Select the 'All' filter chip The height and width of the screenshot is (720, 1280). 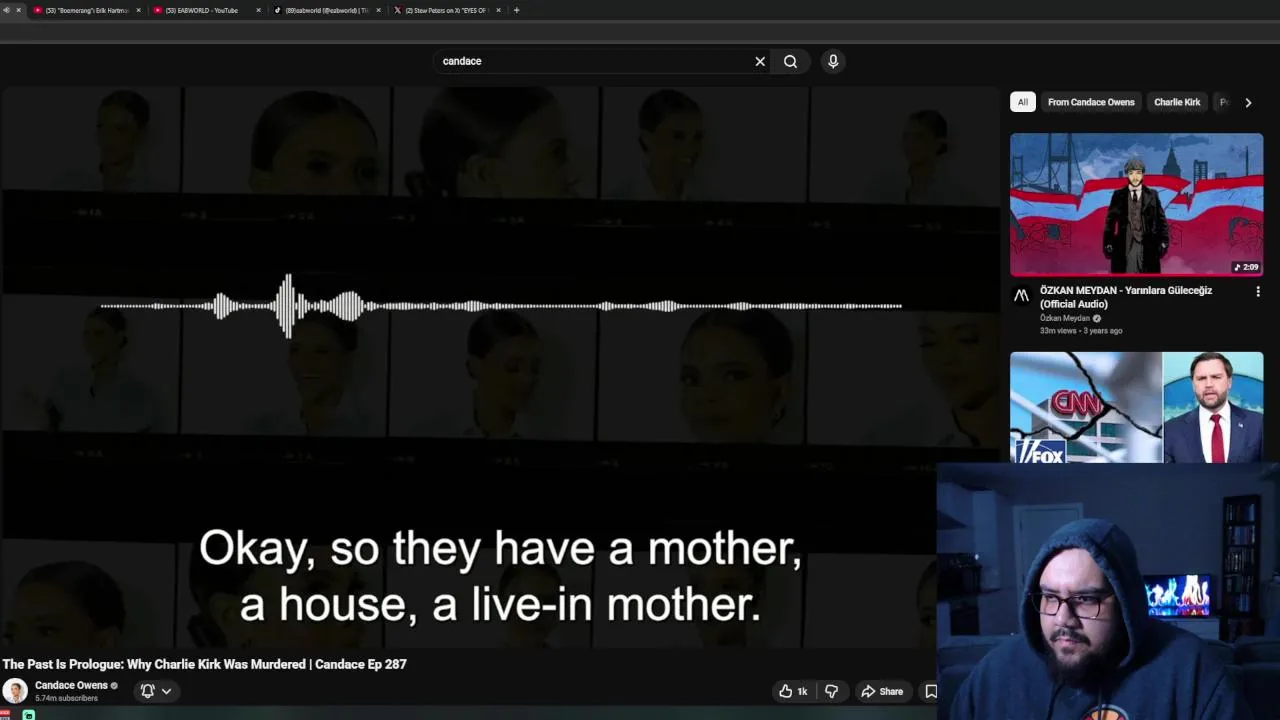click(1022, 102)
